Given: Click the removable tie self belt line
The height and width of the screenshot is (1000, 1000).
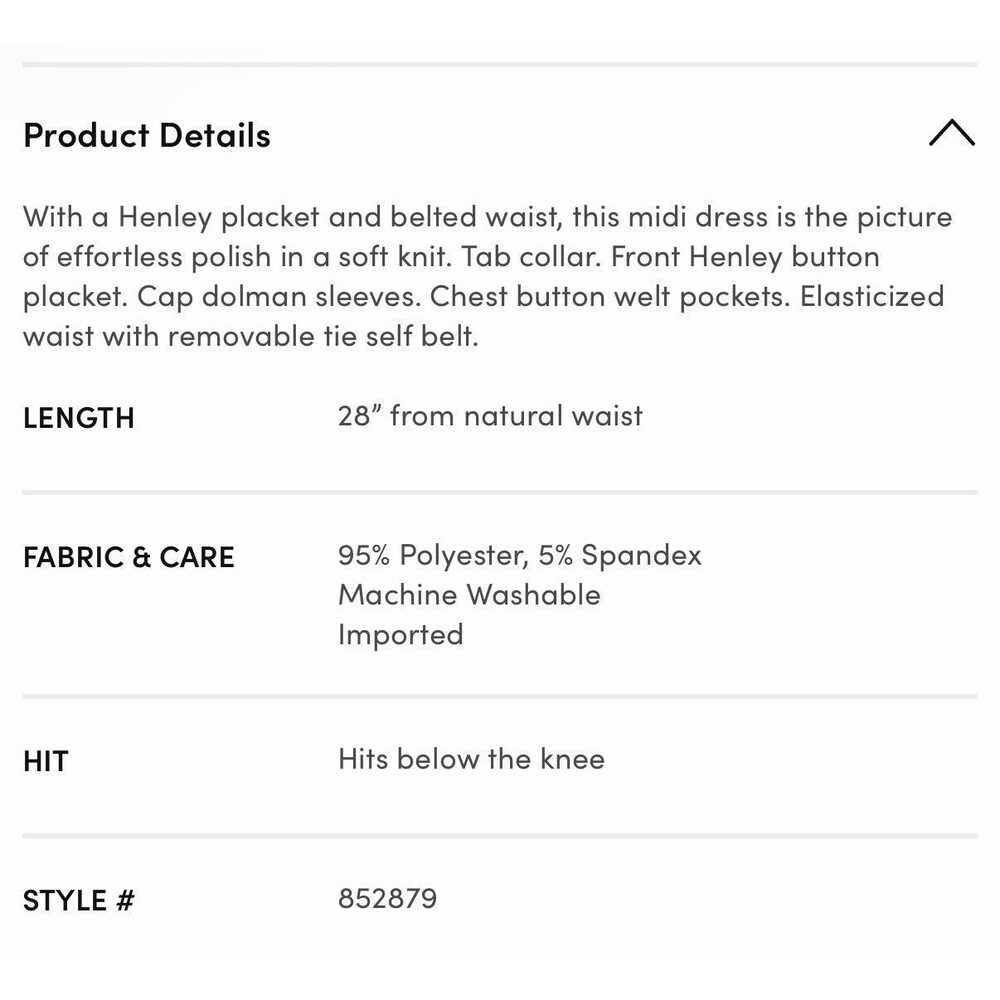Looking at the screenshot, I should point(251,336).
